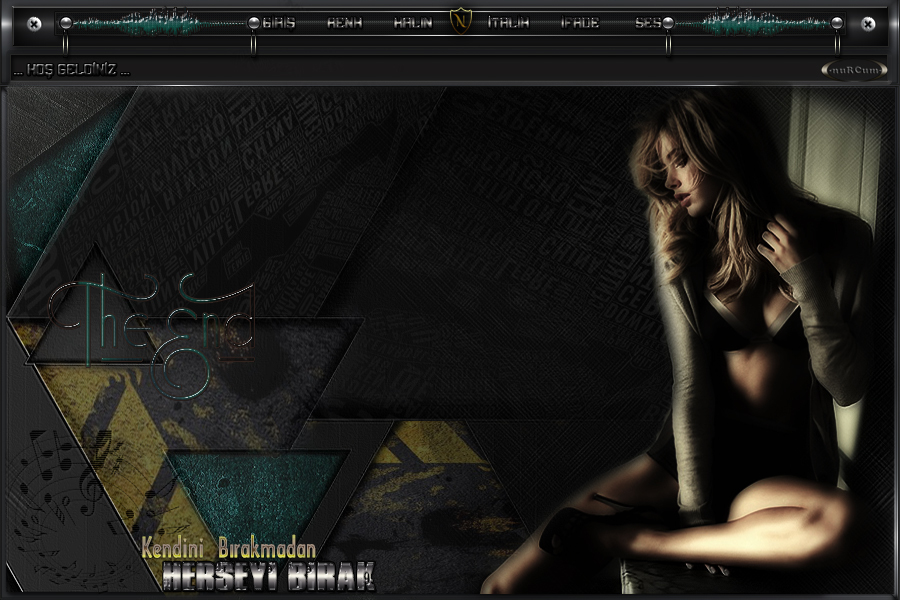Click the left teal audio waveform
The image size is (900, 600).
153,22
